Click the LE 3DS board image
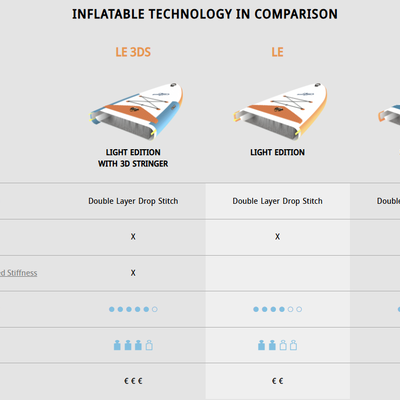The image size is (400, 400). (136, 112)
